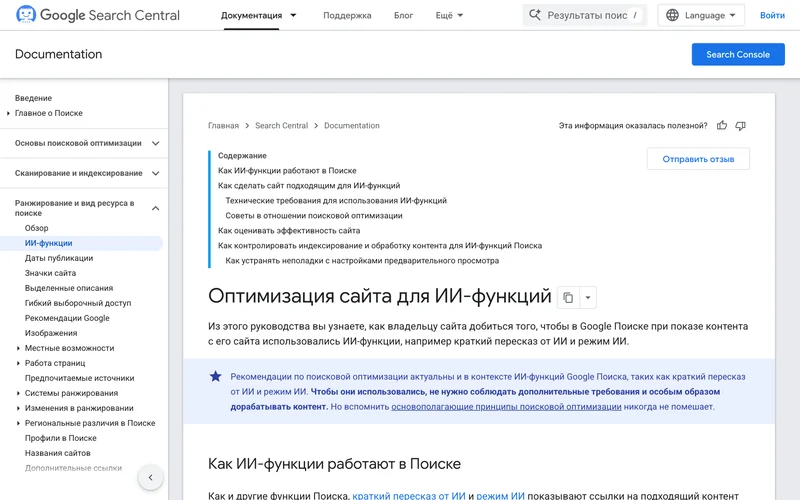Screen dimensions: 800x500
Task: Select Рекомендации Google in sidebar
Action: coord(67,318)
